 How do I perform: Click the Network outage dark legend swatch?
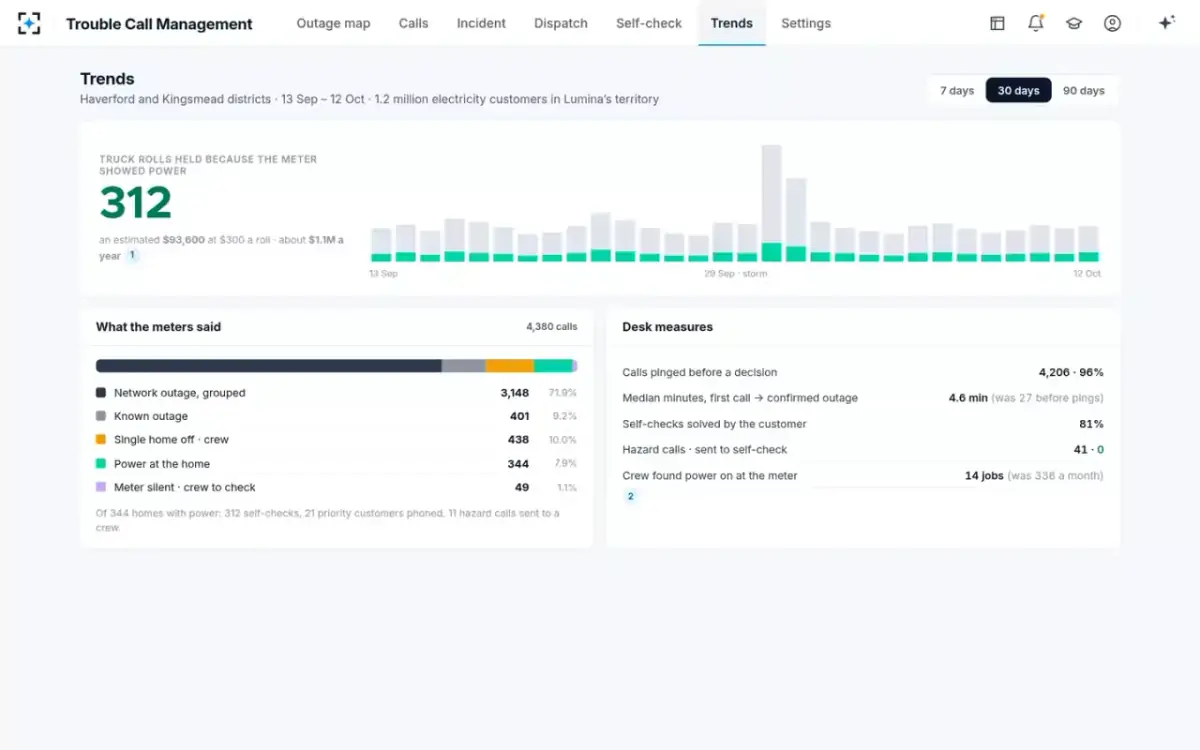point(101,393)
